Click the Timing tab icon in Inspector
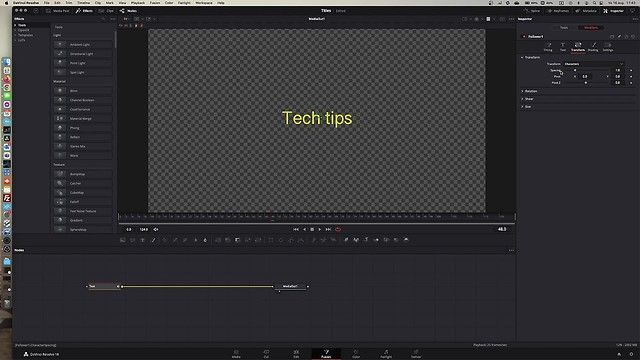The width and height of the screenshot is (640, 360). pos(548,47)
